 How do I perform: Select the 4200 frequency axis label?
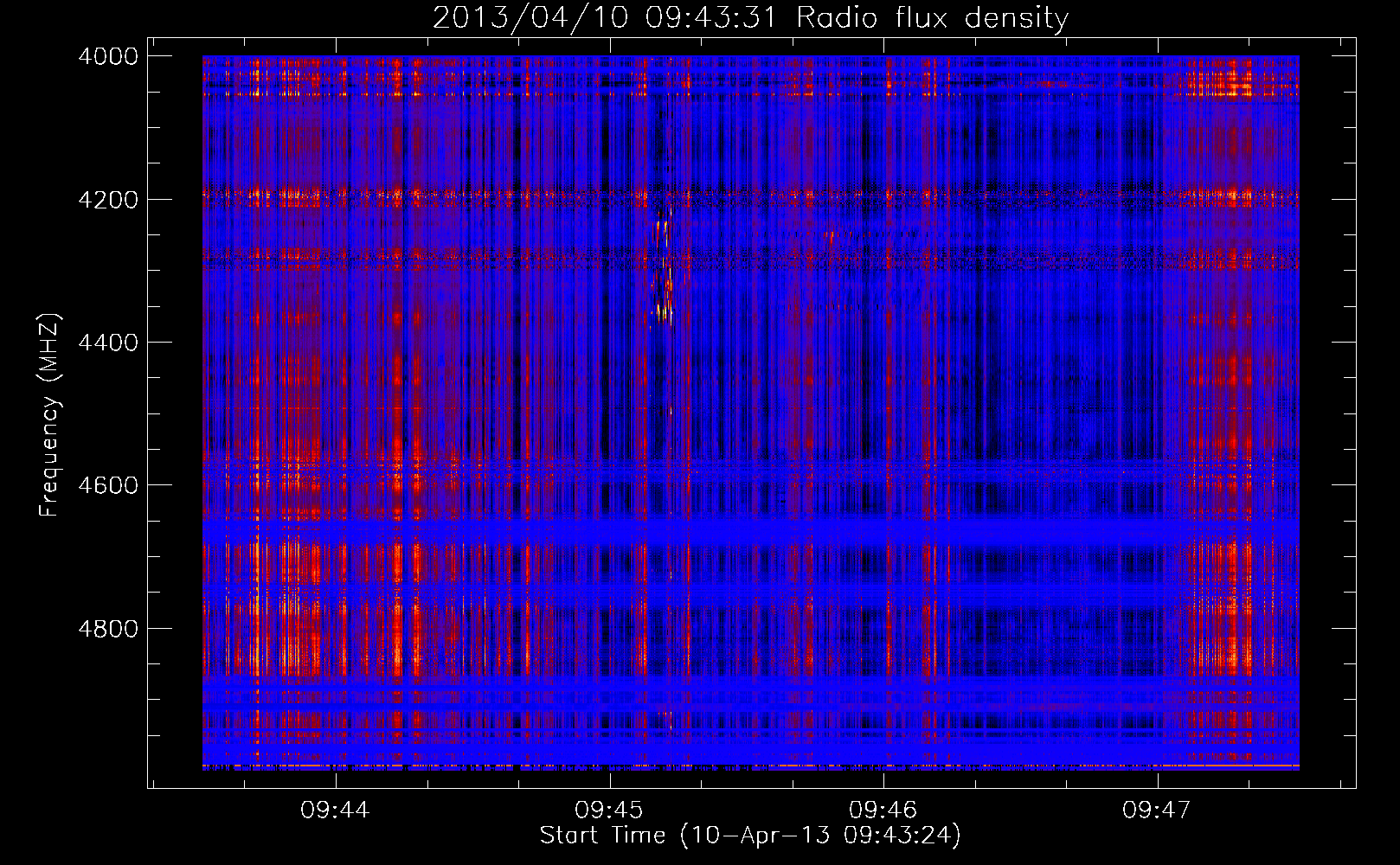click(x=108, y=199)
